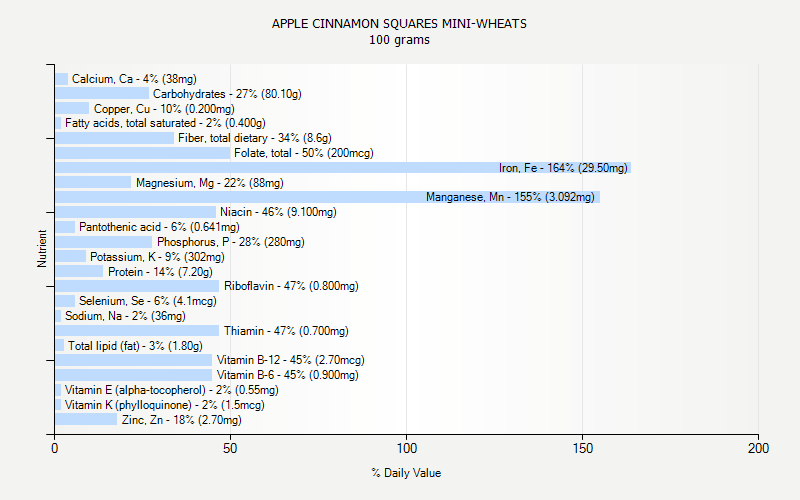Image resolution: width=800 pixels, height=500 pixels.
Task: Click the Thiamin - 47% label
Action: coord(286,331)
